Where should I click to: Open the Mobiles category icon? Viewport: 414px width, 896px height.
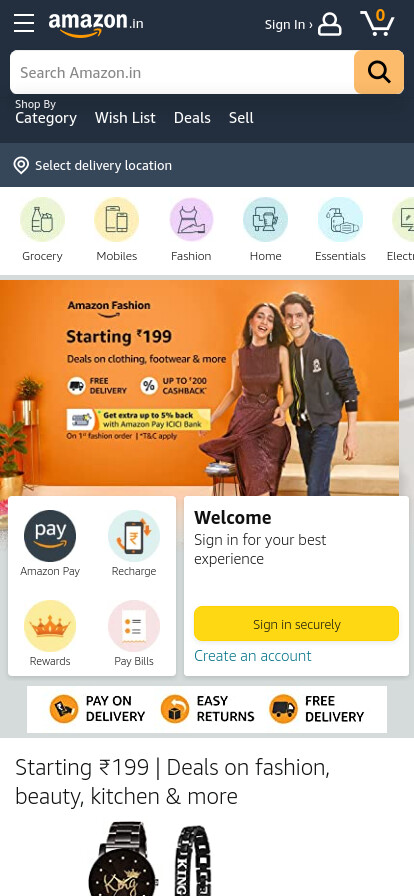click(x=117, y=220)
